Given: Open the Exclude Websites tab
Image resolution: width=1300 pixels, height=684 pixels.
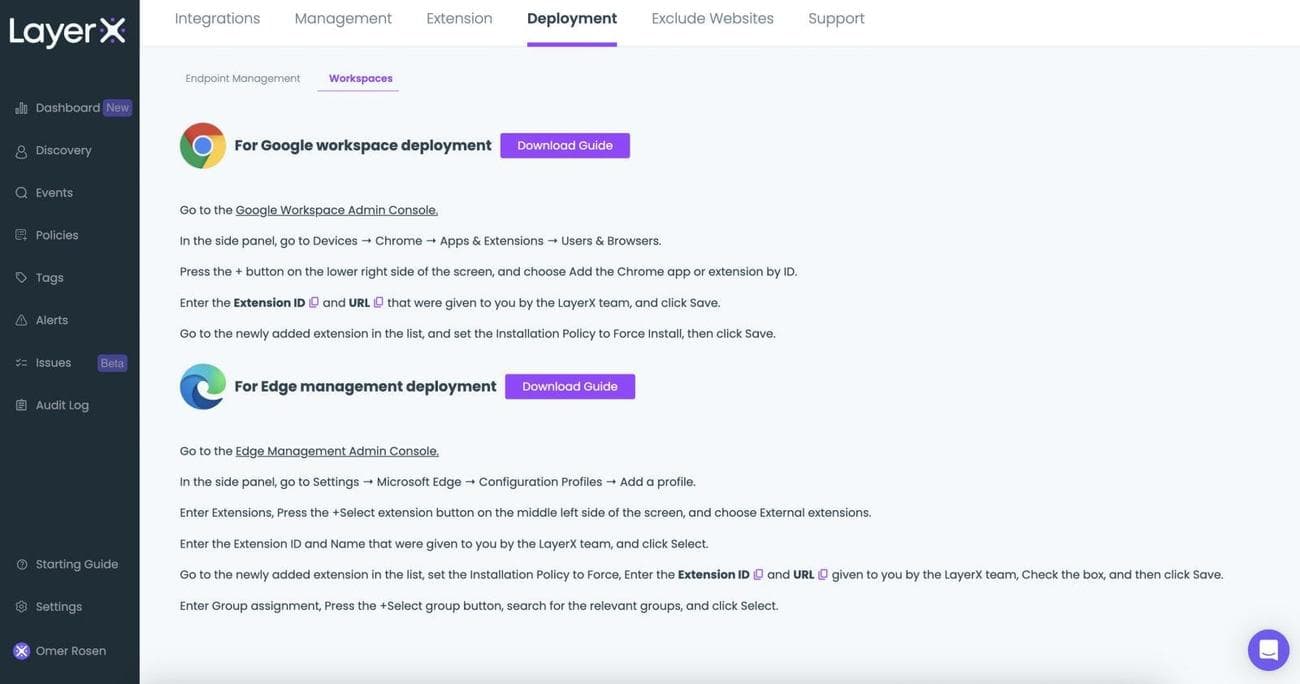Looking at the screenshot, I should click(712, 18).
